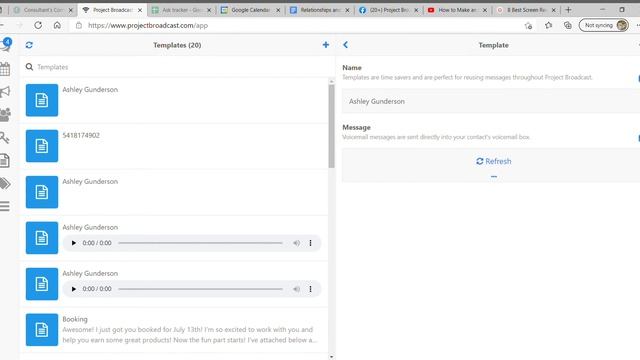
Task: Switch to the Facebook Project Broadcast tab
Action: (388, 10)
